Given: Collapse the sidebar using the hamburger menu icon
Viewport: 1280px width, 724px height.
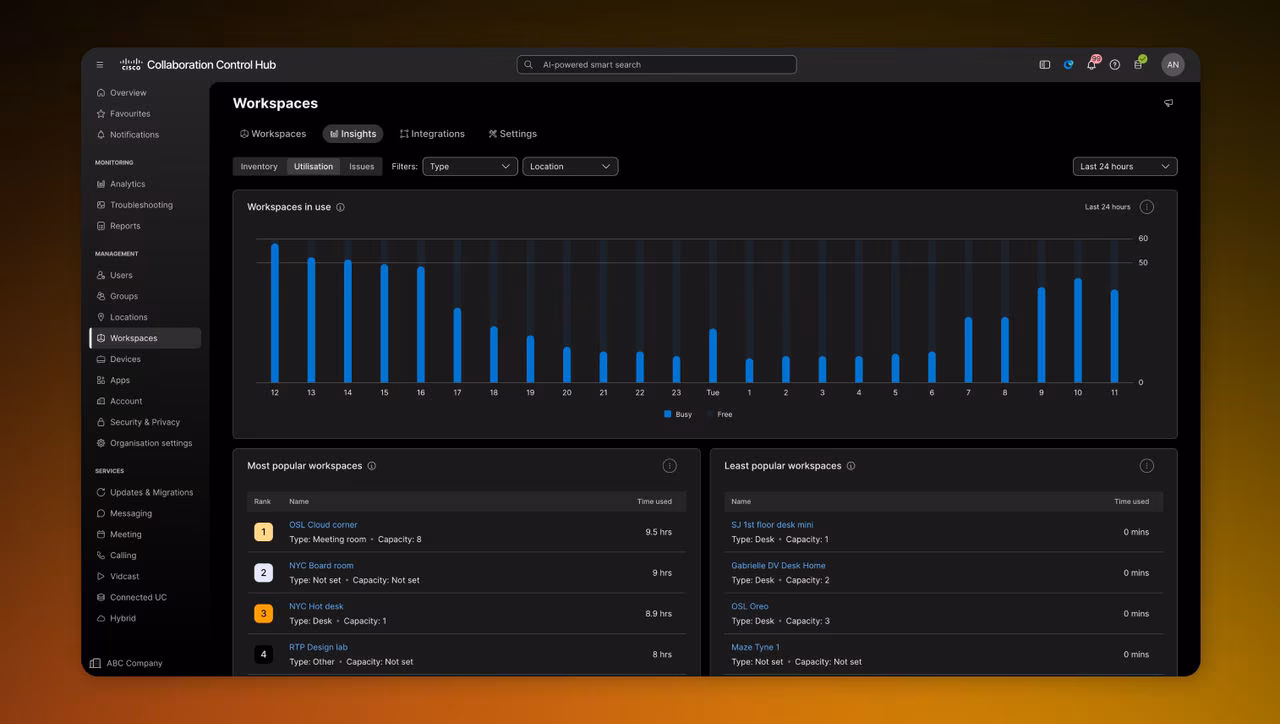Looking at the screenshot, I should (100, 65).
